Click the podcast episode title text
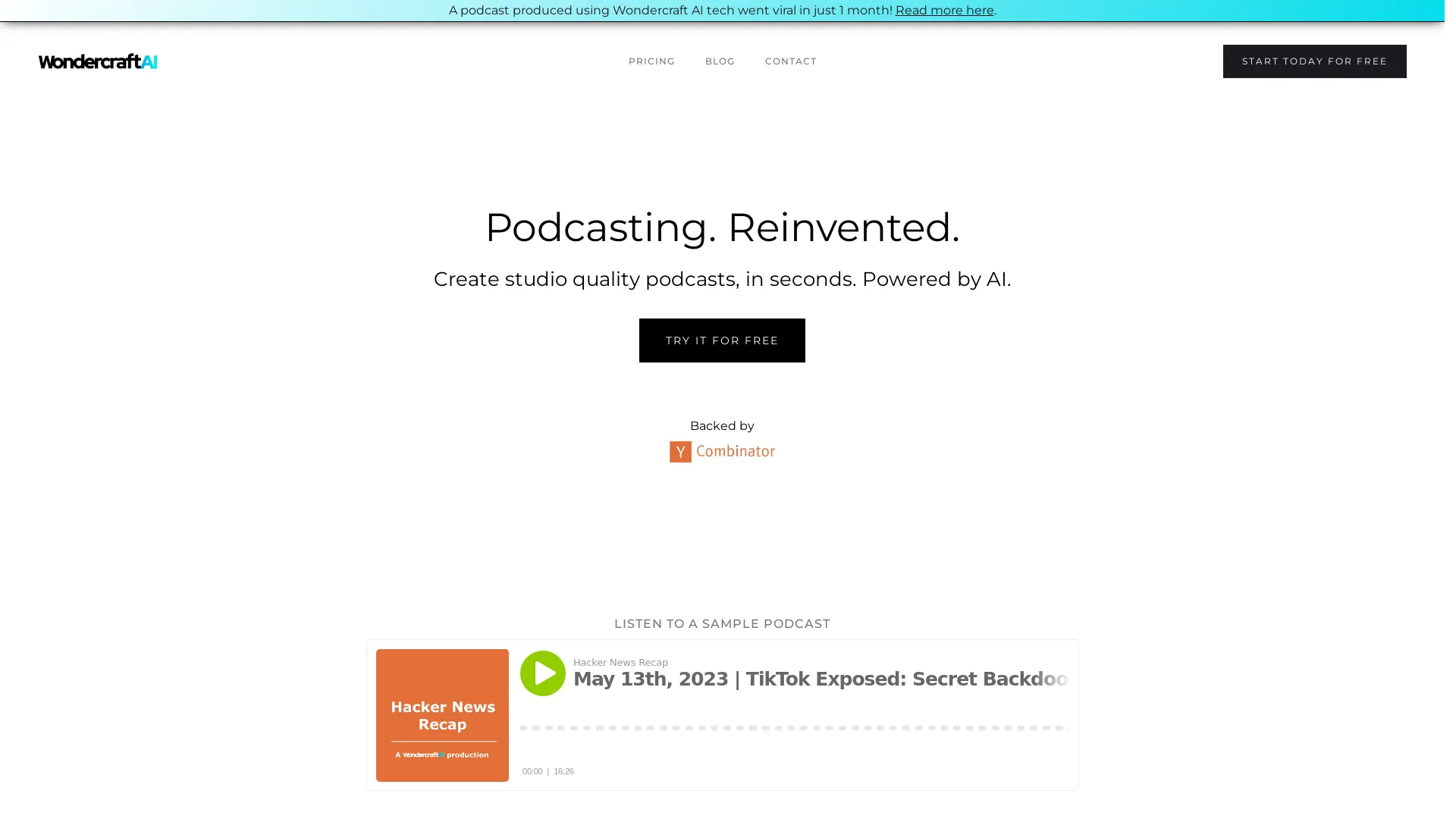This screenshot has width=1456, height=819. [x=820, y=679]
